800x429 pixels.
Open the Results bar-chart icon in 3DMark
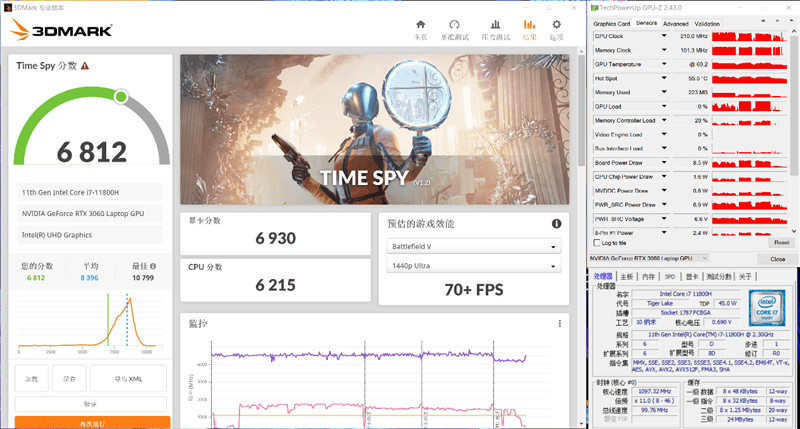coord(529,24)
